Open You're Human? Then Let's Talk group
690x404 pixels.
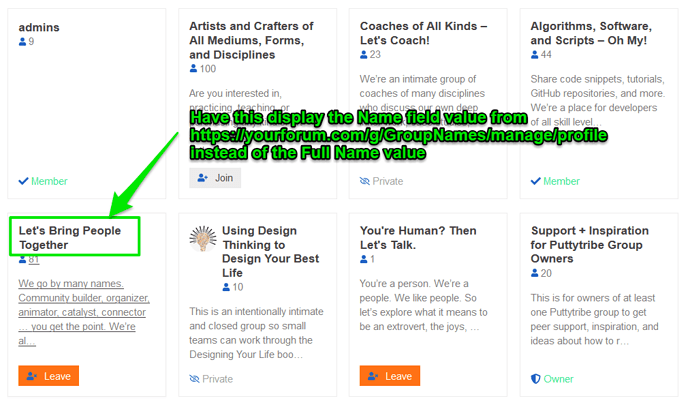(418, 238)
